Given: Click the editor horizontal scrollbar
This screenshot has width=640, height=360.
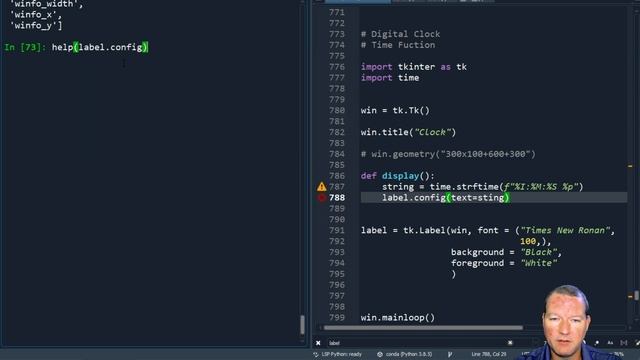Looking at the screenshot, I should click(x=423, y=327).
